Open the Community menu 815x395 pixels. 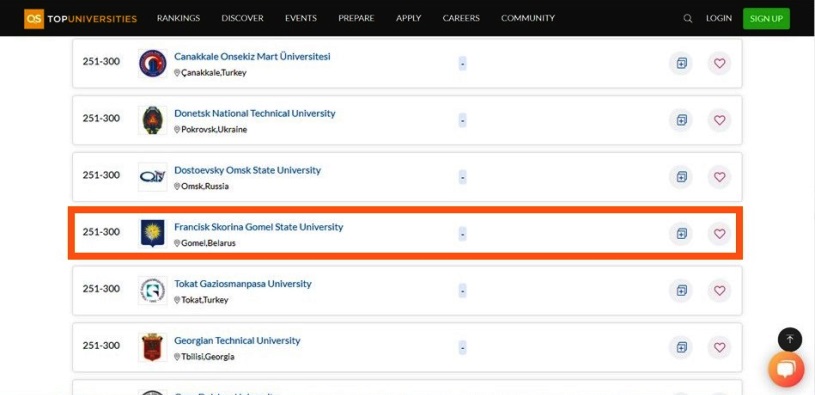click(x=528, y=18)
